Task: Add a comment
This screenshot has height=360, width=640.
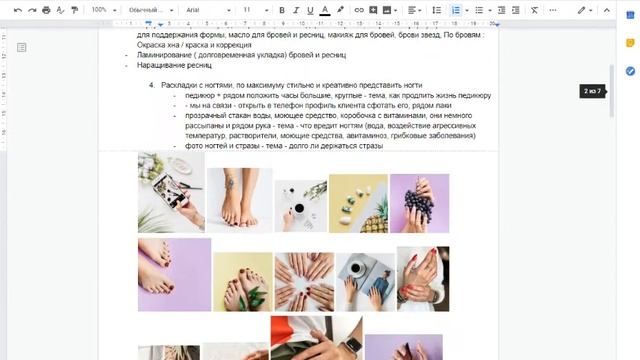Action: click(x=373, y=10)
